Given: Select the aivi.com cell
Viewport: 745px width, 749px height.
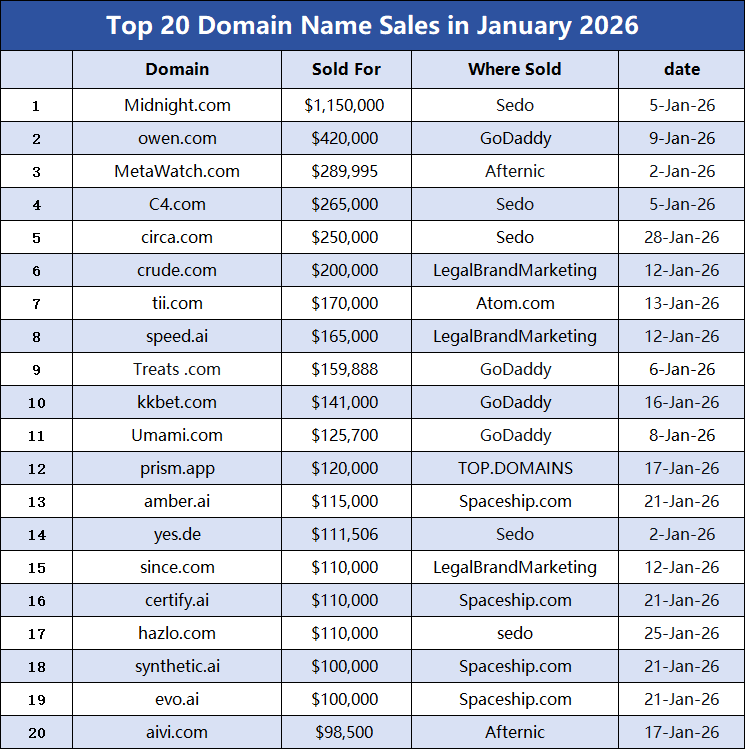Looking at the screenshot, I should click(177, 731).
